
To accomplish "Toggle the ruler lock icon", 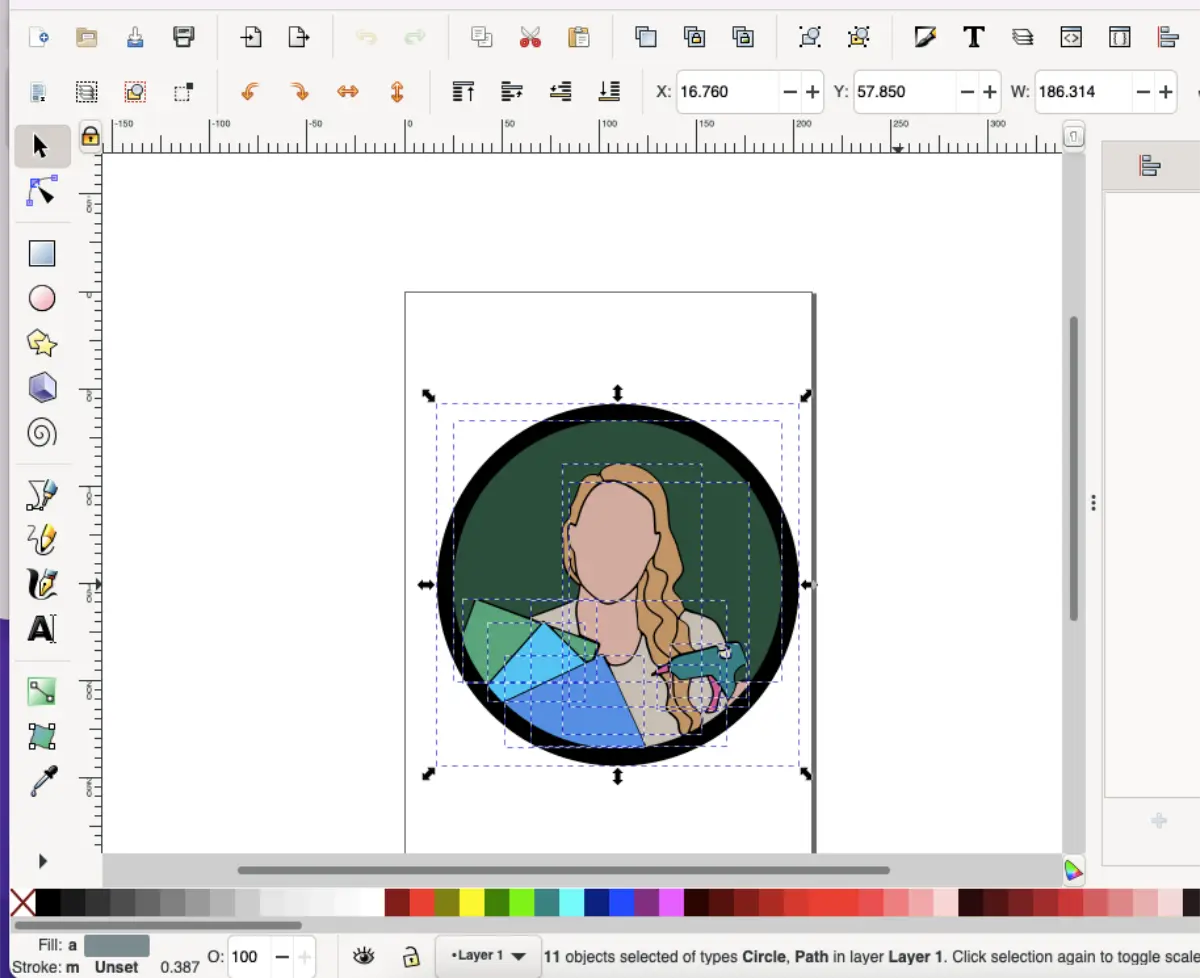I will [x=90, y=136].
